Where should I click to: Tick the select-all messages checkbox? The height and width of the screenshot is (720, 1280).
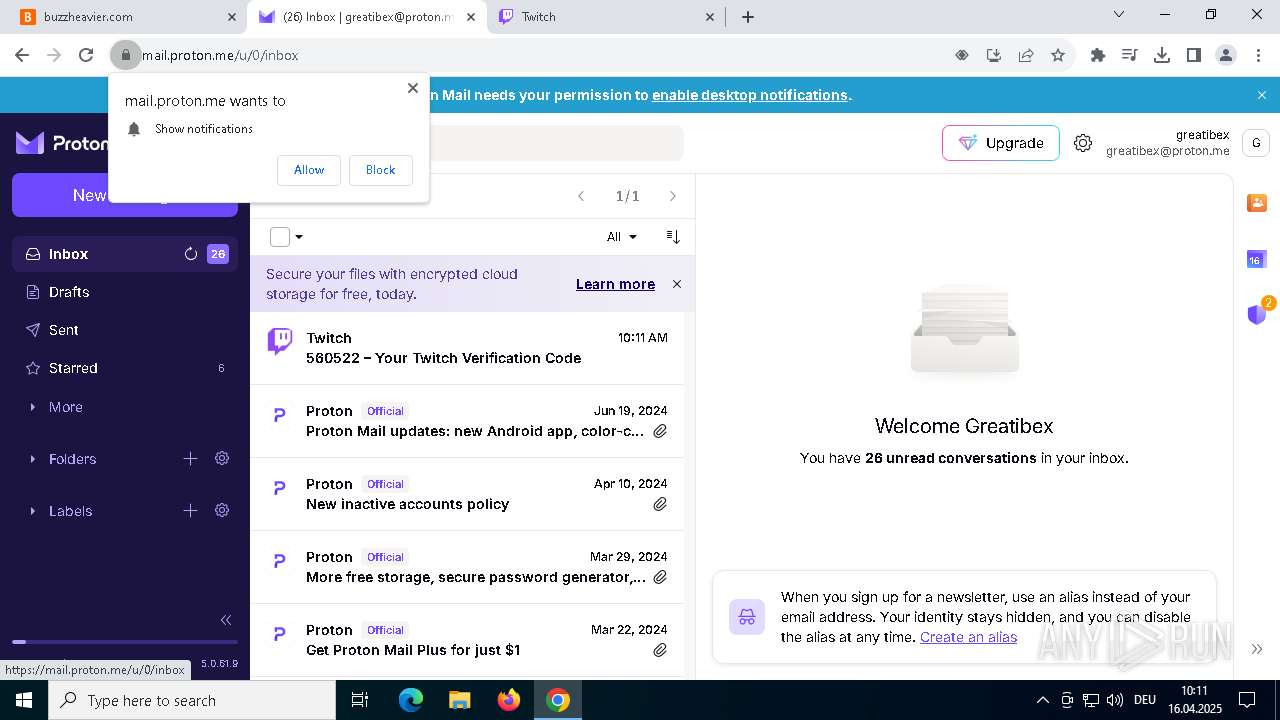[x=280, y=237]
